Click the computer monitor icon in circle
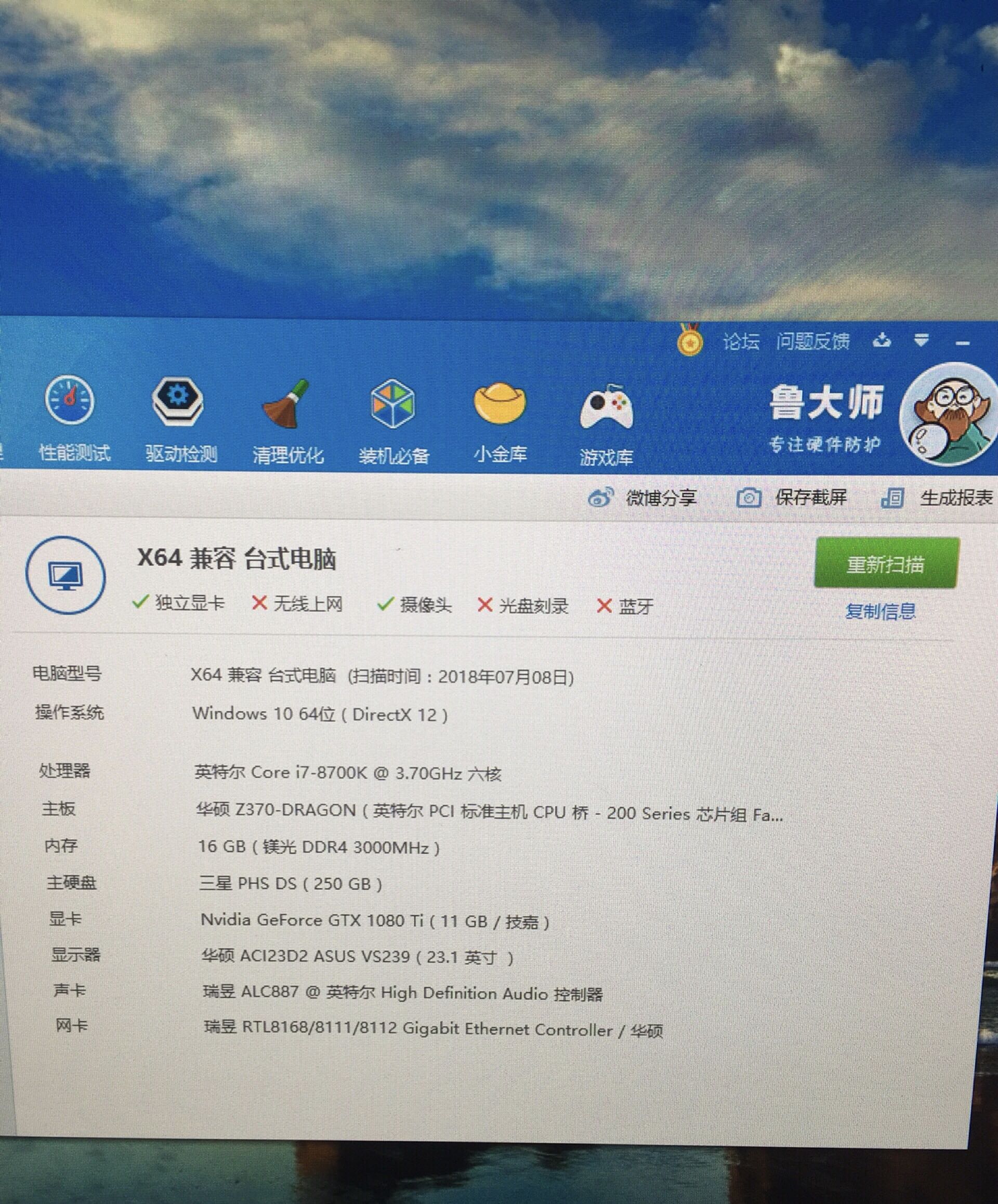 65,575
